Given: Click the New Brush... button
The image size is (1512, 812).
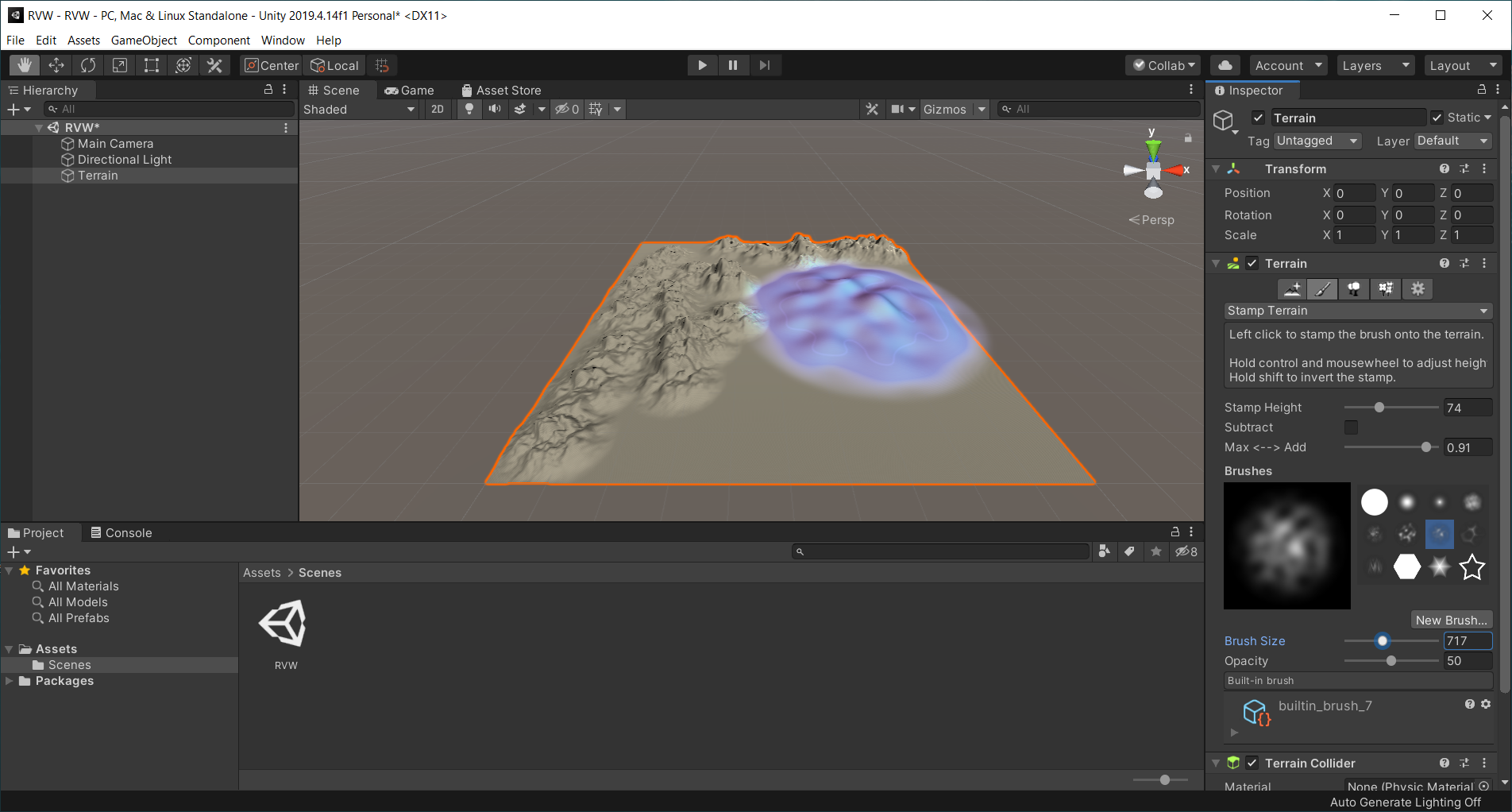Looking at the screenshot, I should pyautogui.click(x=1451, y=620).
